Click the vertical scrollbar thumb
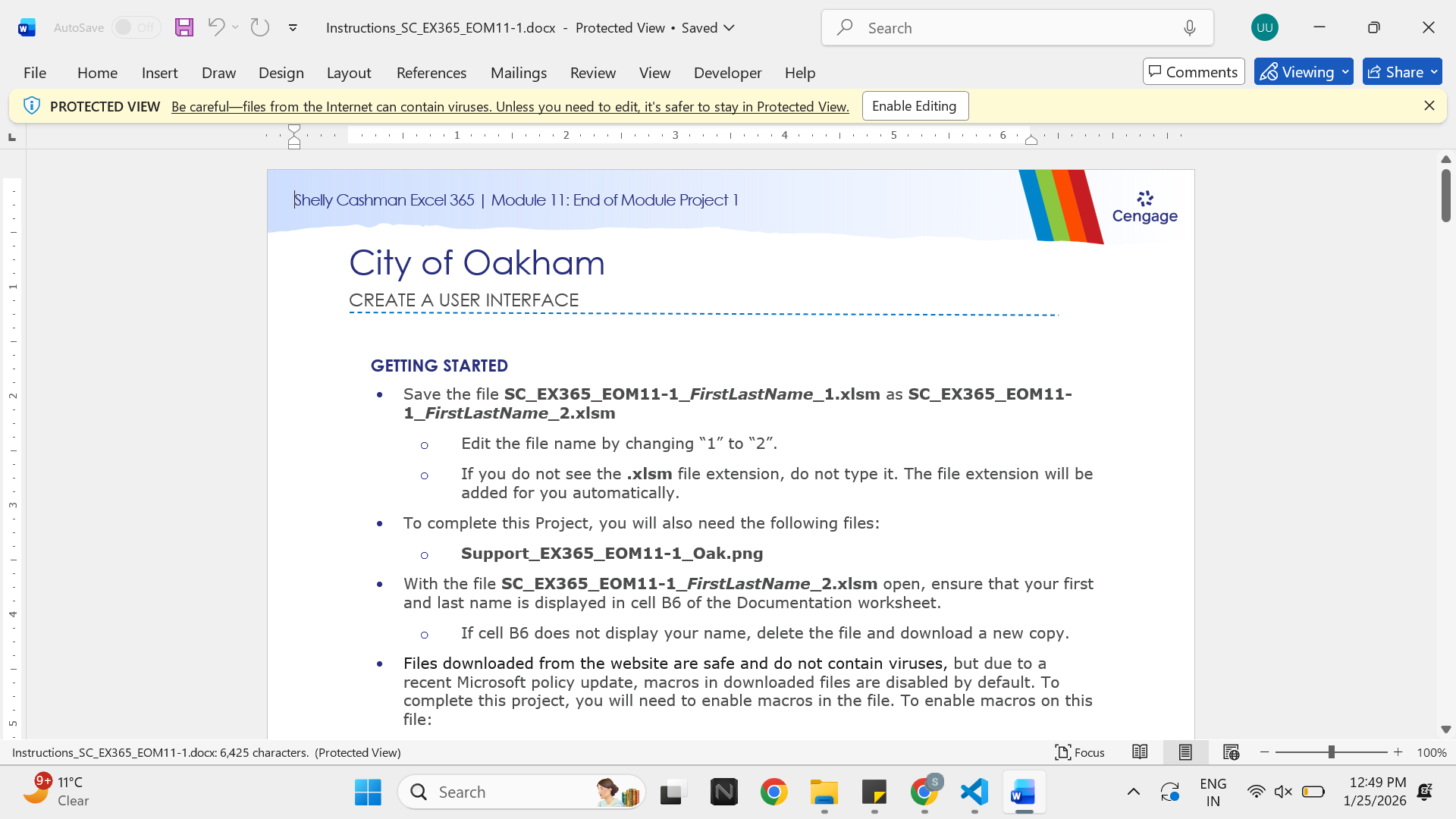The width and height of the screenshot is (1456, 819). [x=1446, y=196]
